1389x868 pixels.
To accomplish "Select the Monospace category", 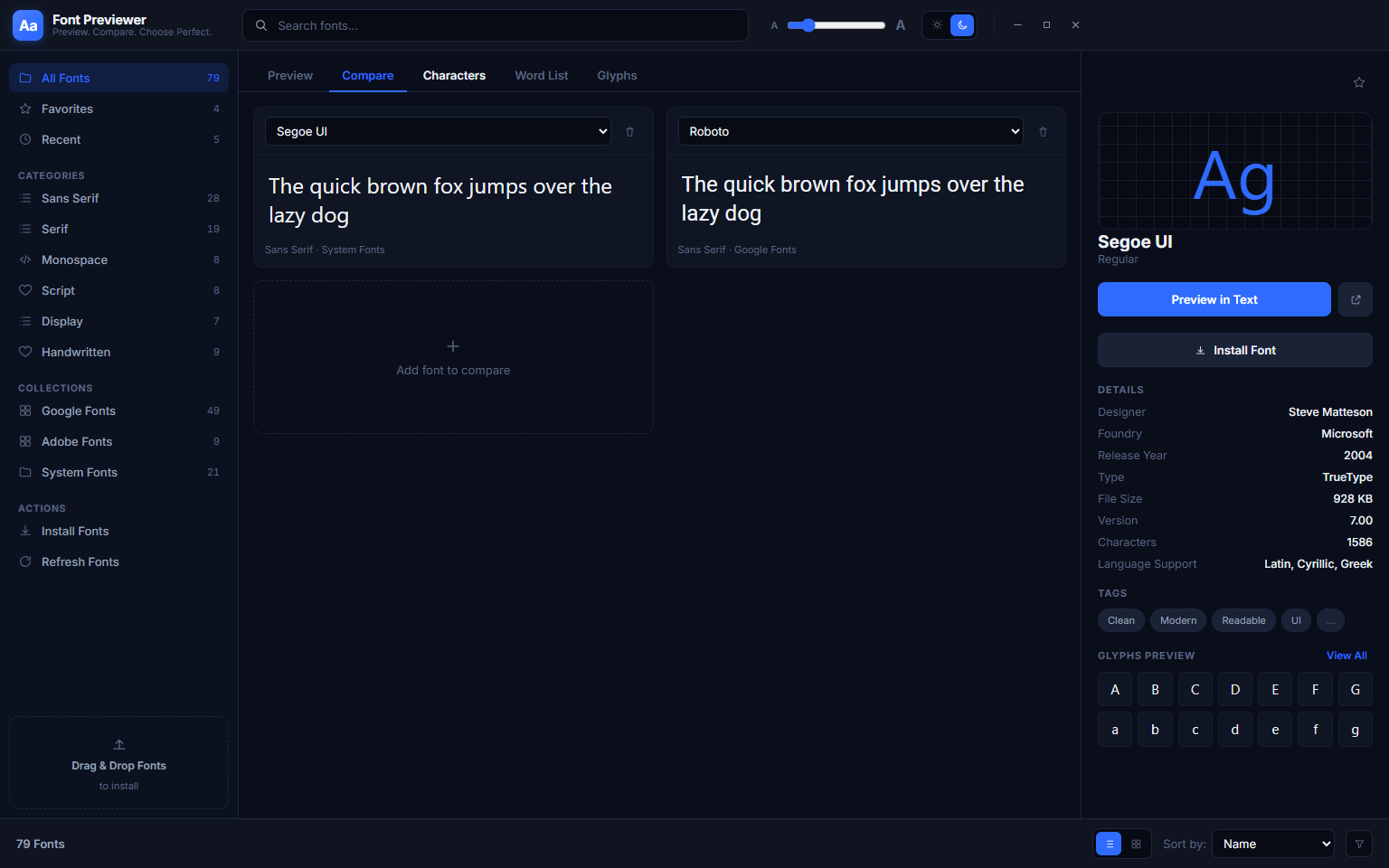I will click(x=119, y=259).
